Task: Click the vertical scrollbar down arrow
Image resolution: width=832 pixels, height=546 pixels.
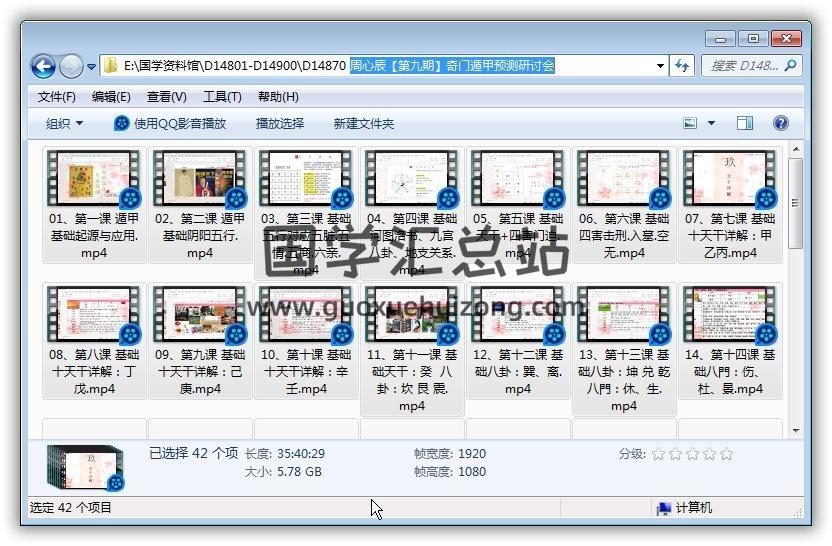Action: point(796,431)
